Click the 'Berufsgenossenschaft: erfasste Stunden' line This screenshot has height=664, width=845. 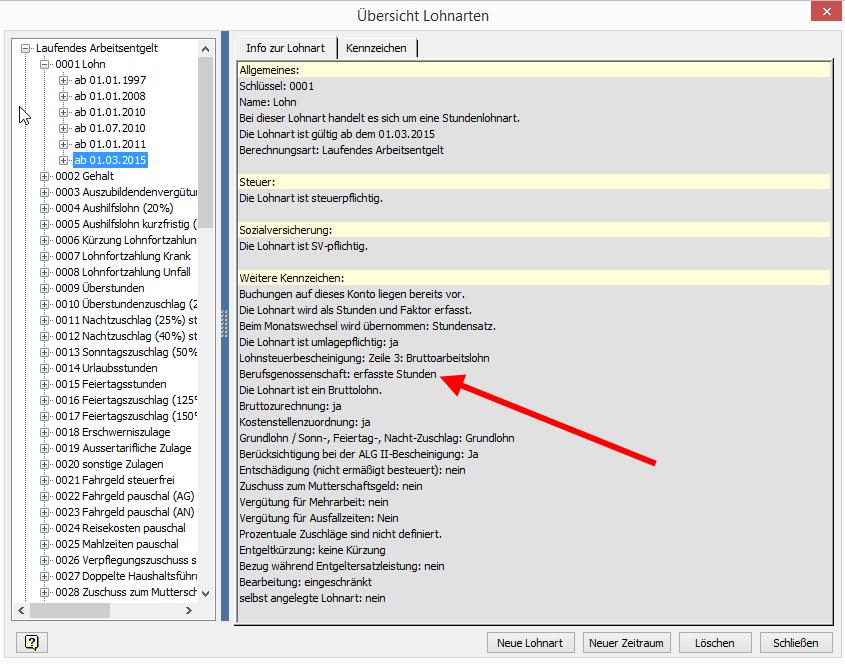click(x=338, y=374)
